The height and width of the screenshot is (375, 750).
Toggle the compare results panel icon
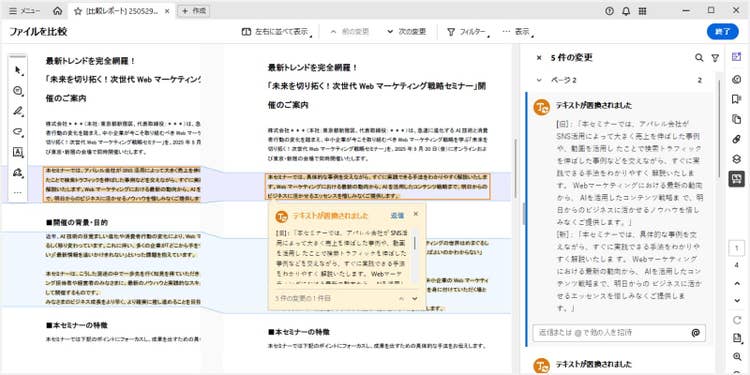[x=737, y=179]
